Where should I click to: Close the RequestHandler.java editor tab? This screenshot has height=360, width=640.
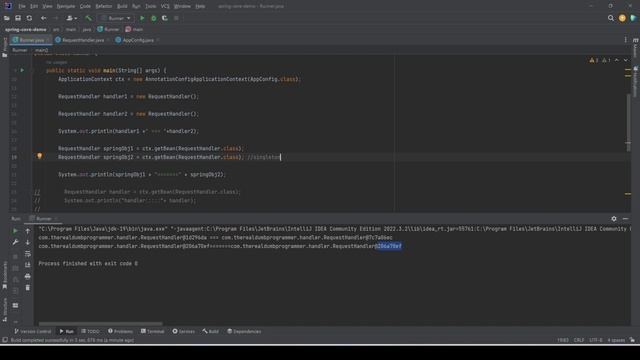point(108,40)
